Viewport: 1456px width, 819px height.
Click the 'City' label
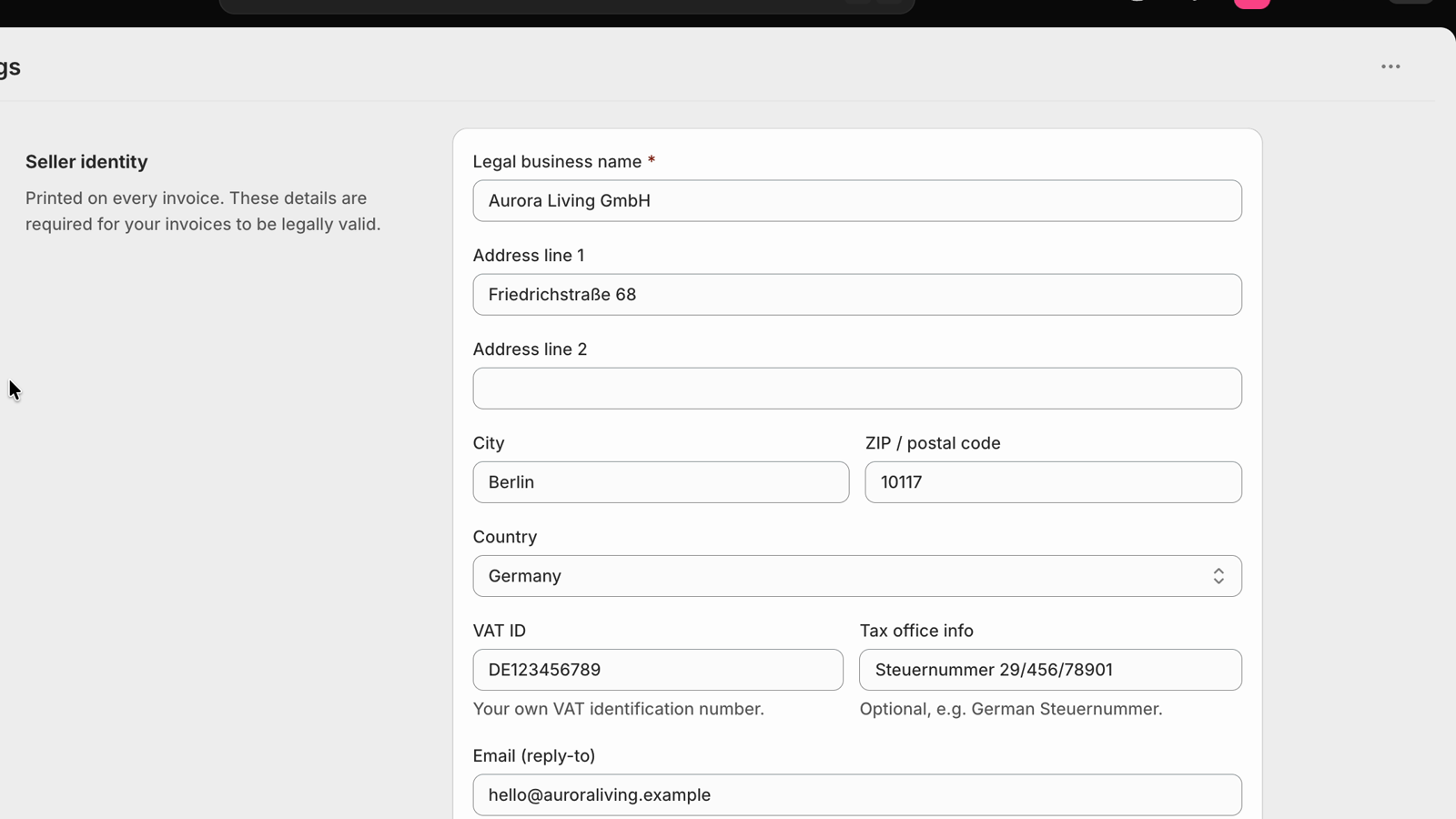pyautogui.click(x=489, y=443)
